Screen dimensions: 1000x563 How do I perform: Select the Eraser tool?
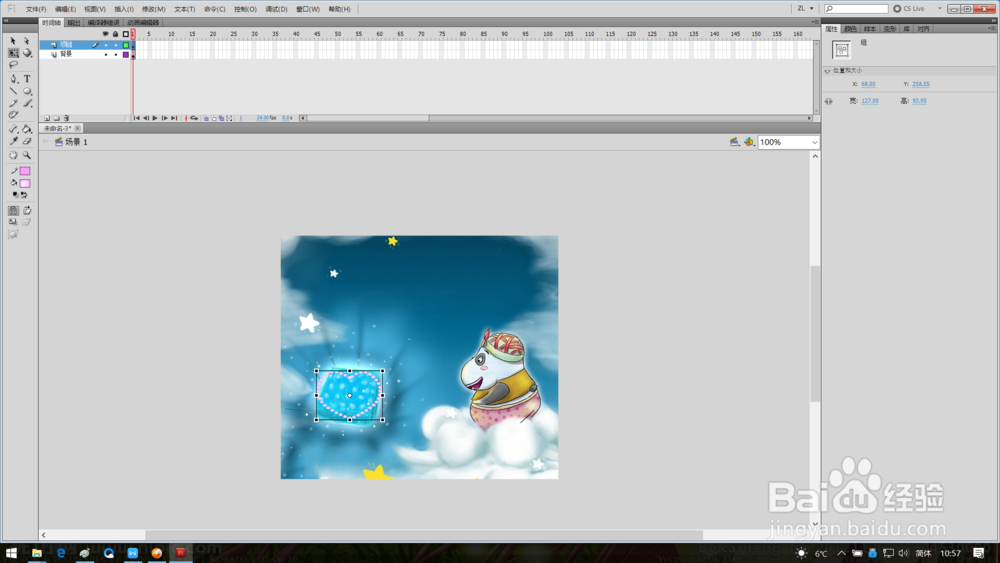click(x=27, y=142)
